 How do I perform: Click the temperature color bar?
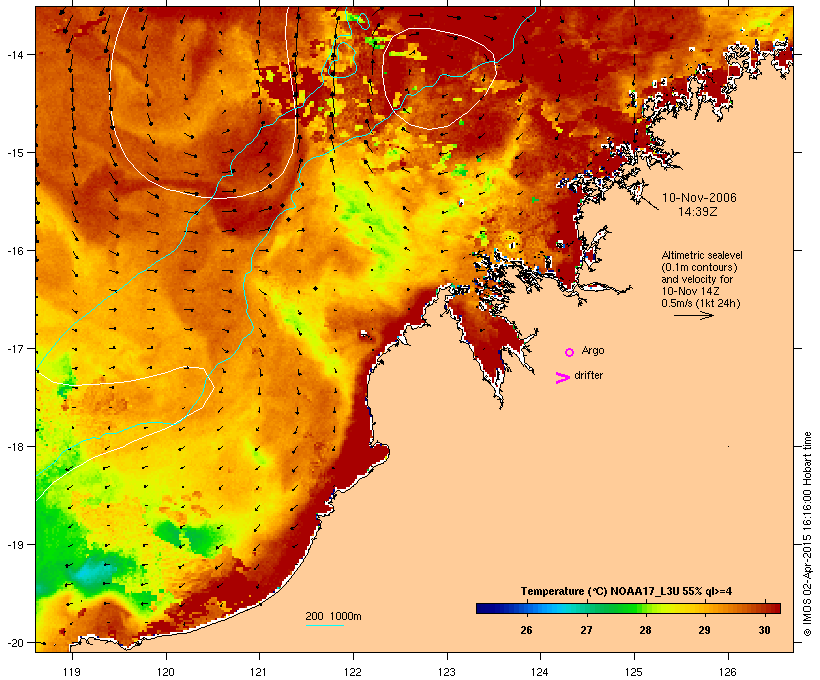tap(628, 608)
